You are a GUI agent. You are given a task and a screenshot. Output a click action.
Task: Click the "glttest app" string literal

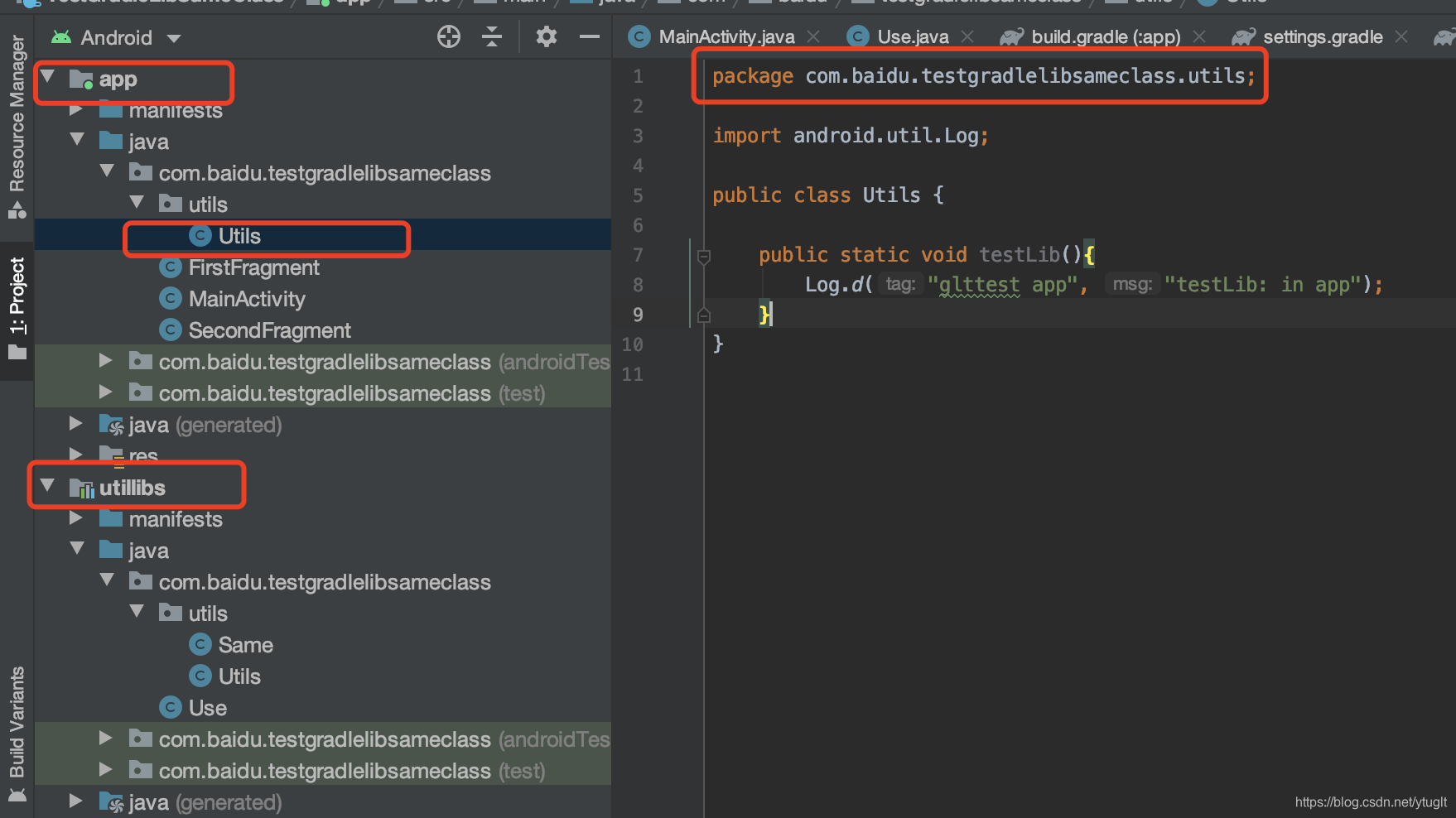1002,285
